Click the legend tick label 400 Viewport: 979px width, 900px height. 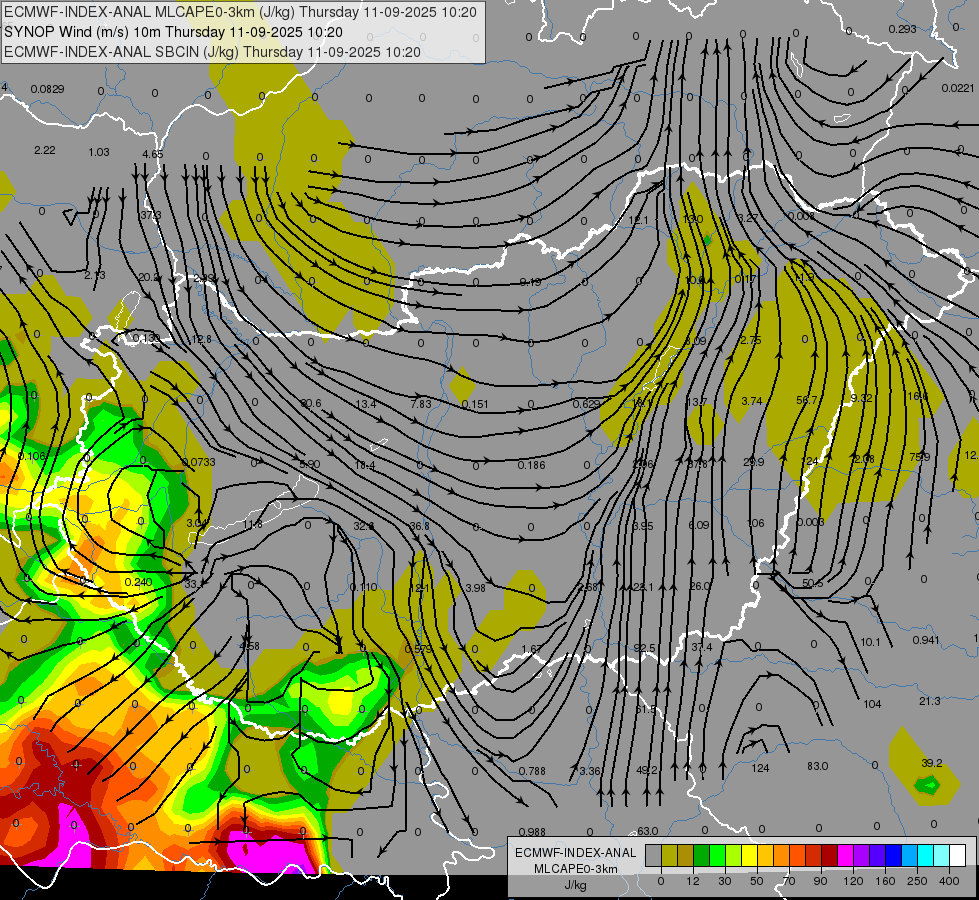pyautogui.click(x=949, y=881)
